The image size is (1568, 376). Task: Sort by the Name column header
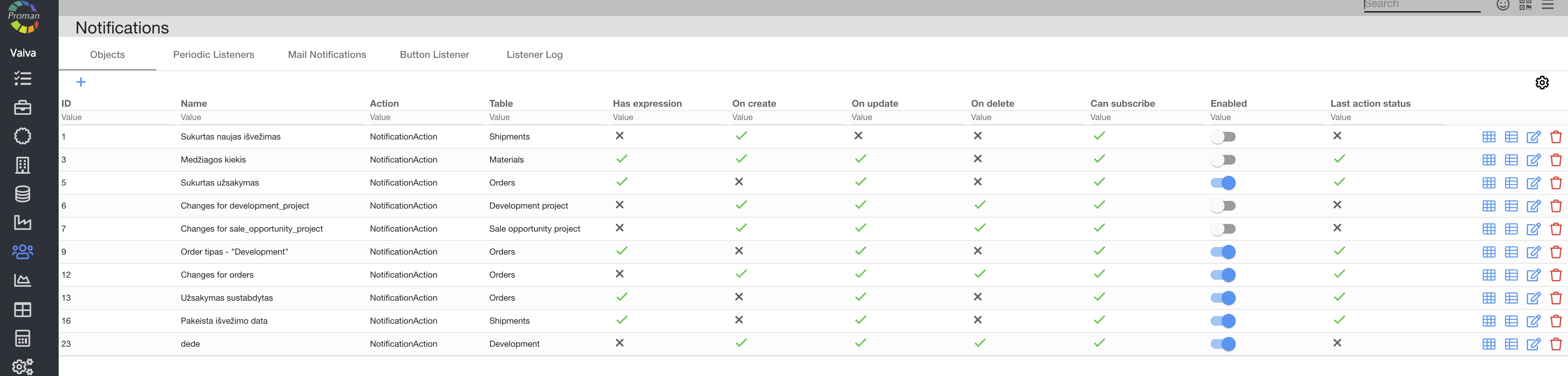[194, 104]
